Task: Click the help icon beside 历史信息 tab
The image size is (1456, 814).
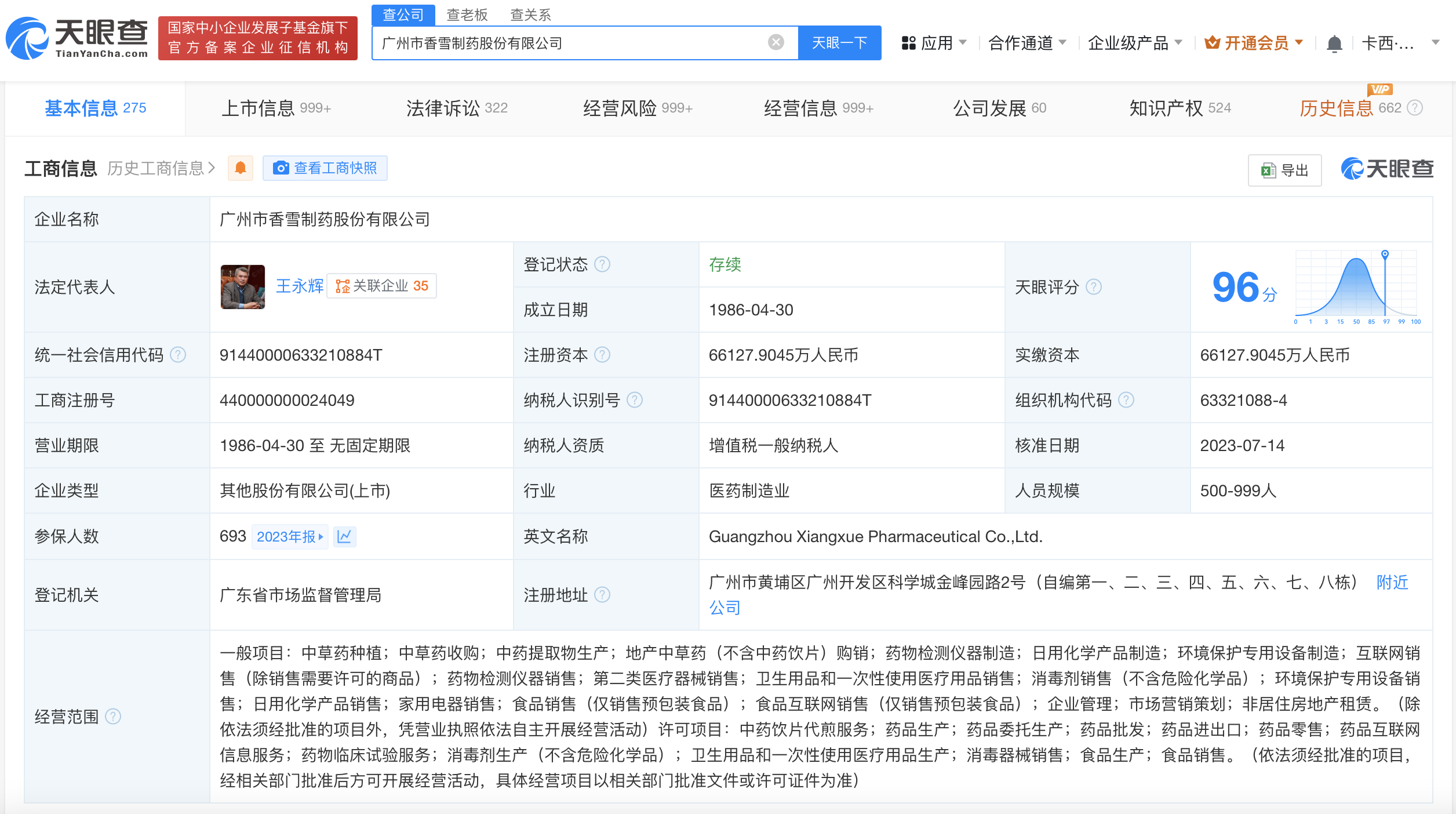Action: (1415, 108)
